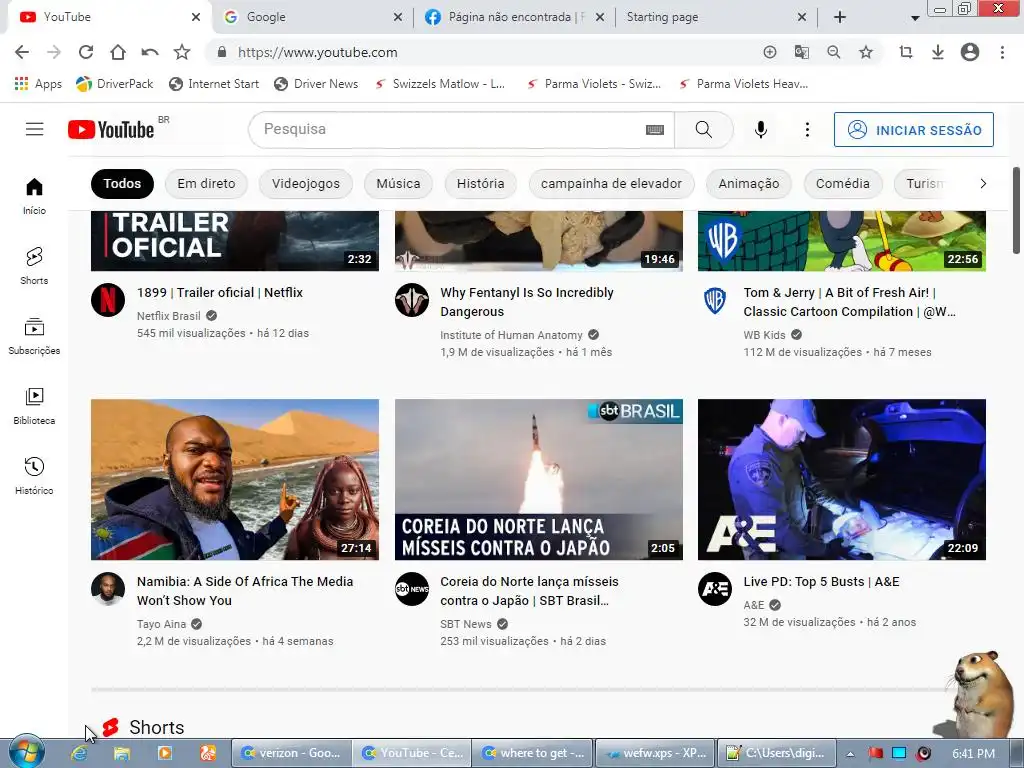This screenshot has width=1024, height=768.
Task: Click browser back arrow
Action: coord(22,52)
